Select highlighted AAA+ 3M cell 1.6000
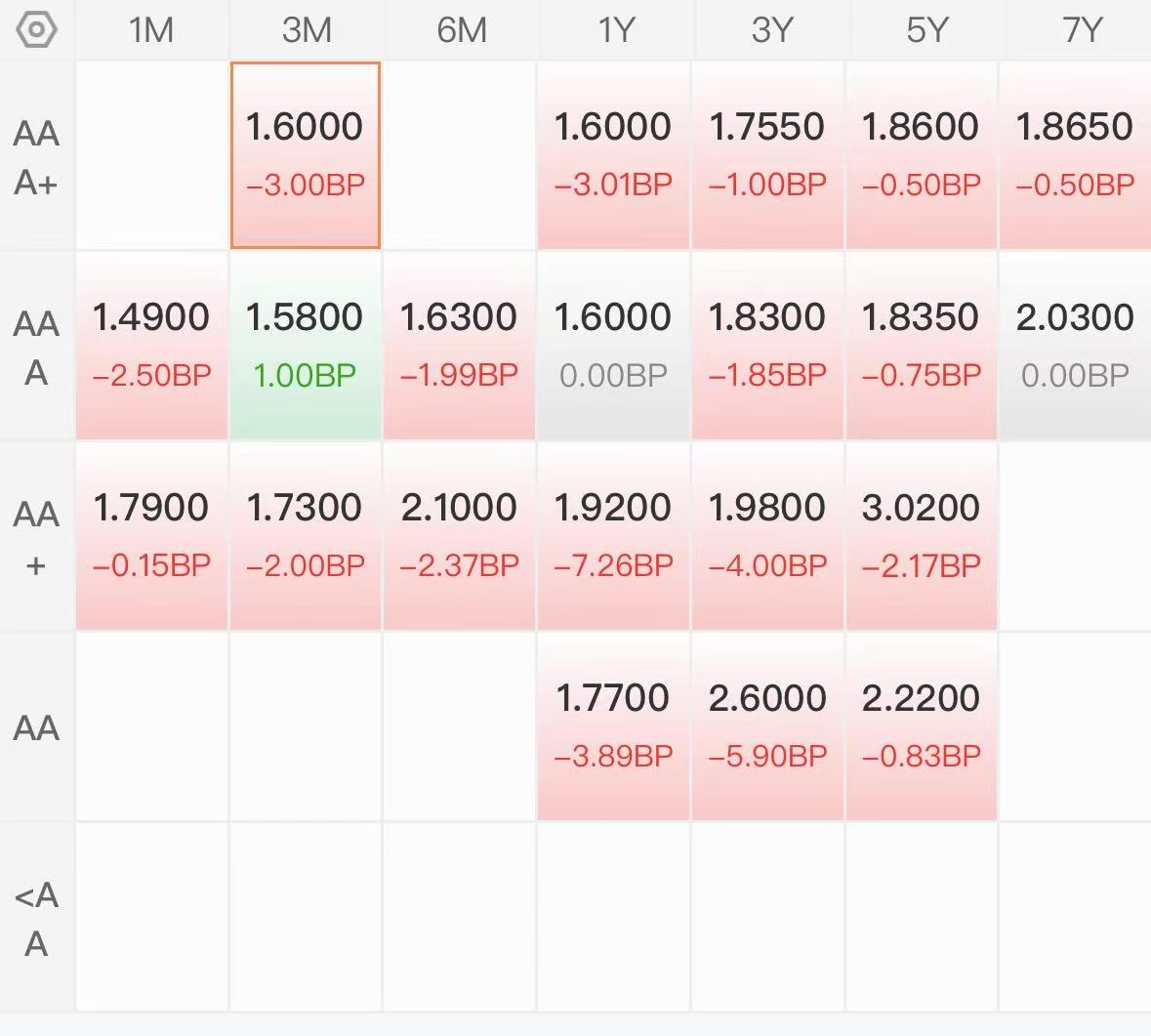Viewport: 1151px width, 1036px height. click(x=306, y=155)
